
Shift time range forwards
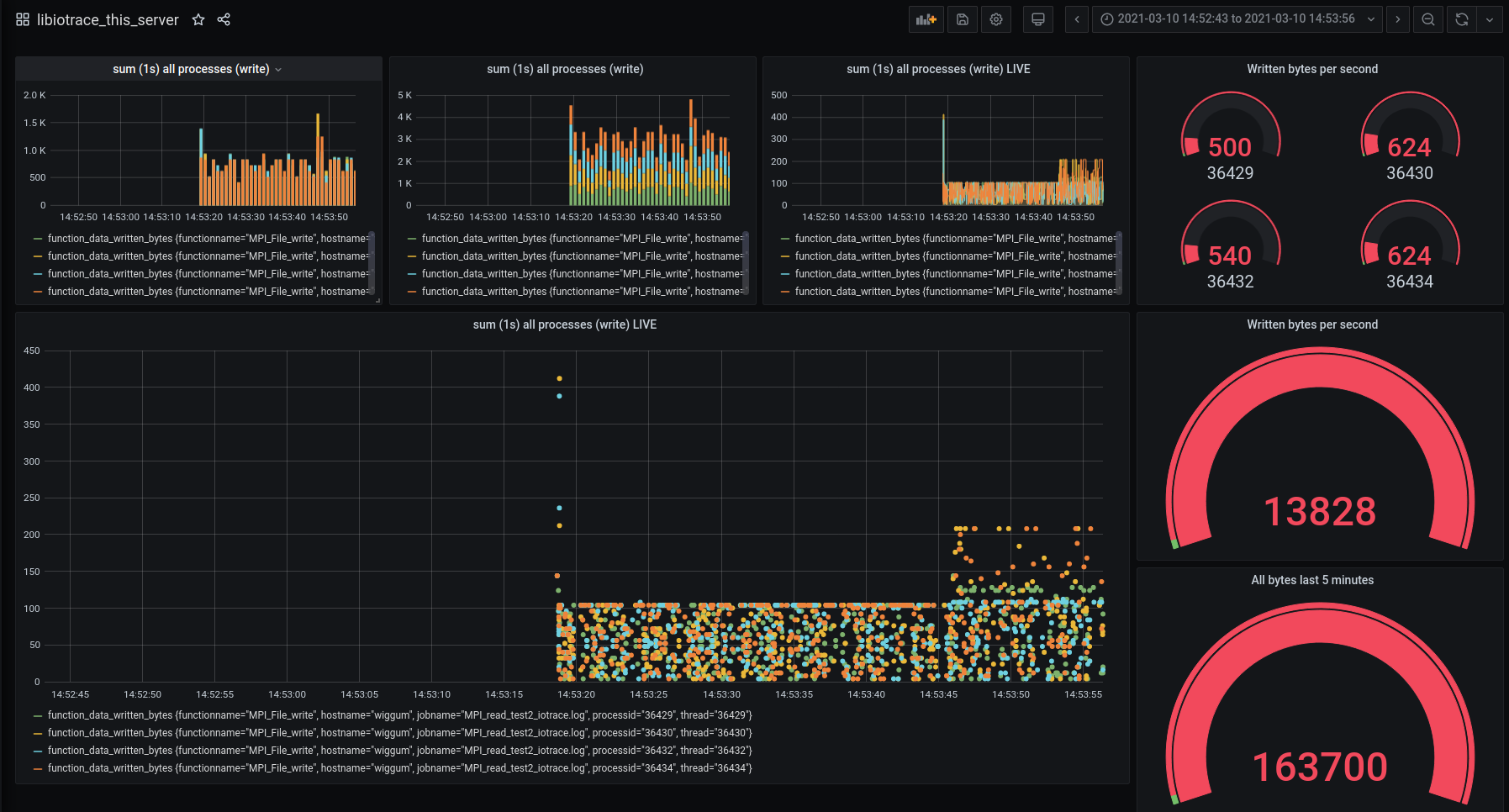[1398, 19]
